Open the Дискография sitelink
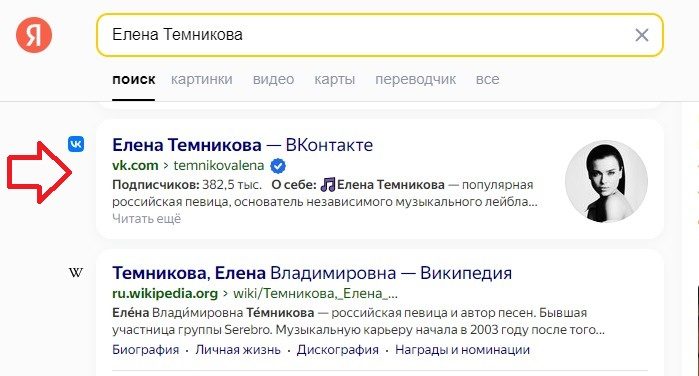699x376 pixels. point(338,350)
